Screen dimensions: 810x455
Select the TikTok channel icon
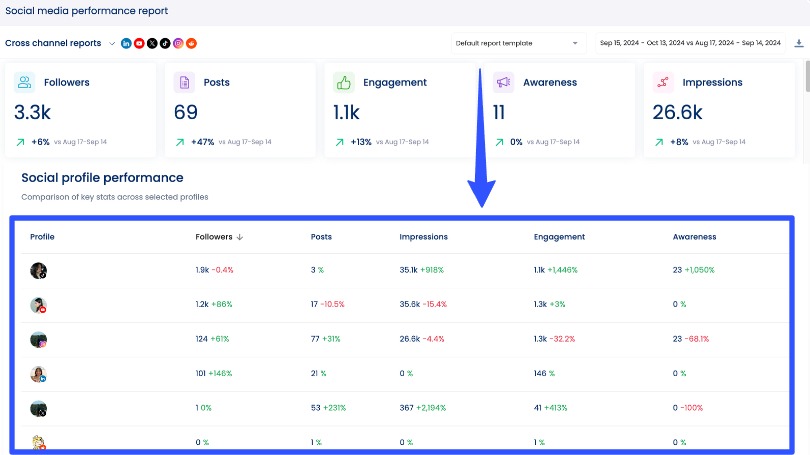click(x=165, y=43)
